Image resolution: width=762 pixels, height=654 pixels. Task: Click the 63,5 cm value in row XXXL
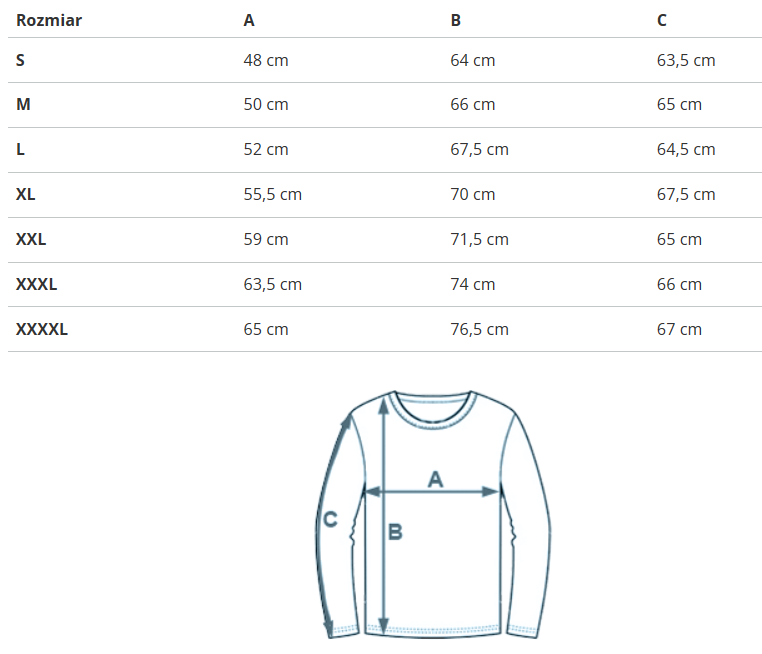point(273,284)
